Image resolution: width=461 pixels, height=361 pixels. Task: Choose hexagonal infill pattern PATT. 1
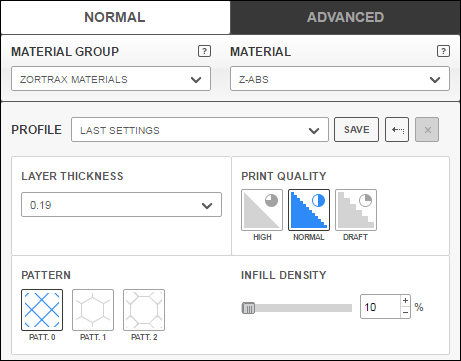coord(93,310)
